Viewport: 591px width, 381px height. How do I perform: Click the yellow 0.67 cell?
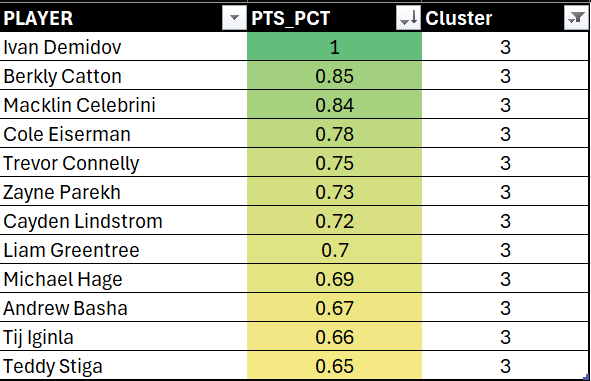click(334, 308)
